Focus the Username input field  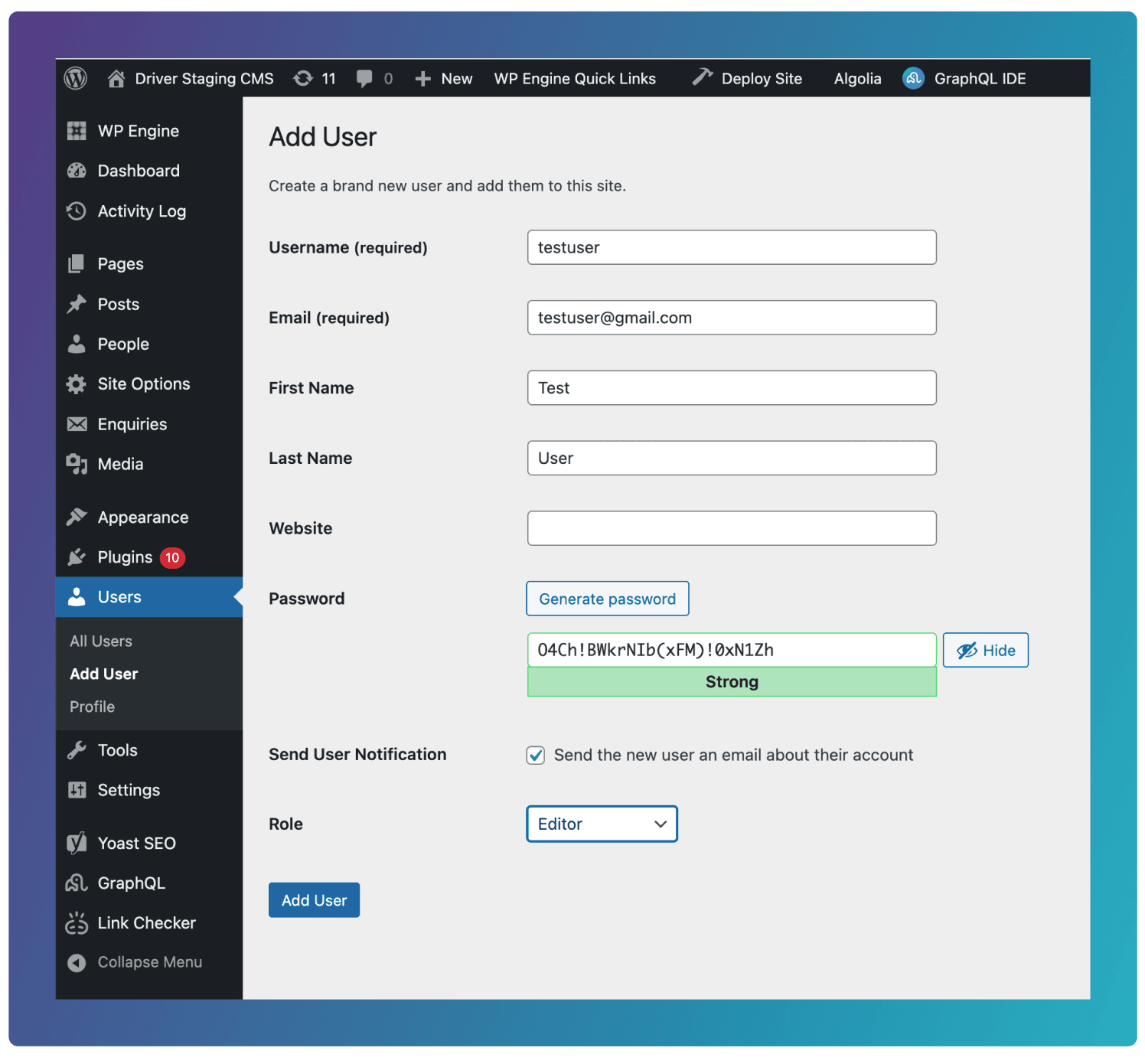[732, 247]
